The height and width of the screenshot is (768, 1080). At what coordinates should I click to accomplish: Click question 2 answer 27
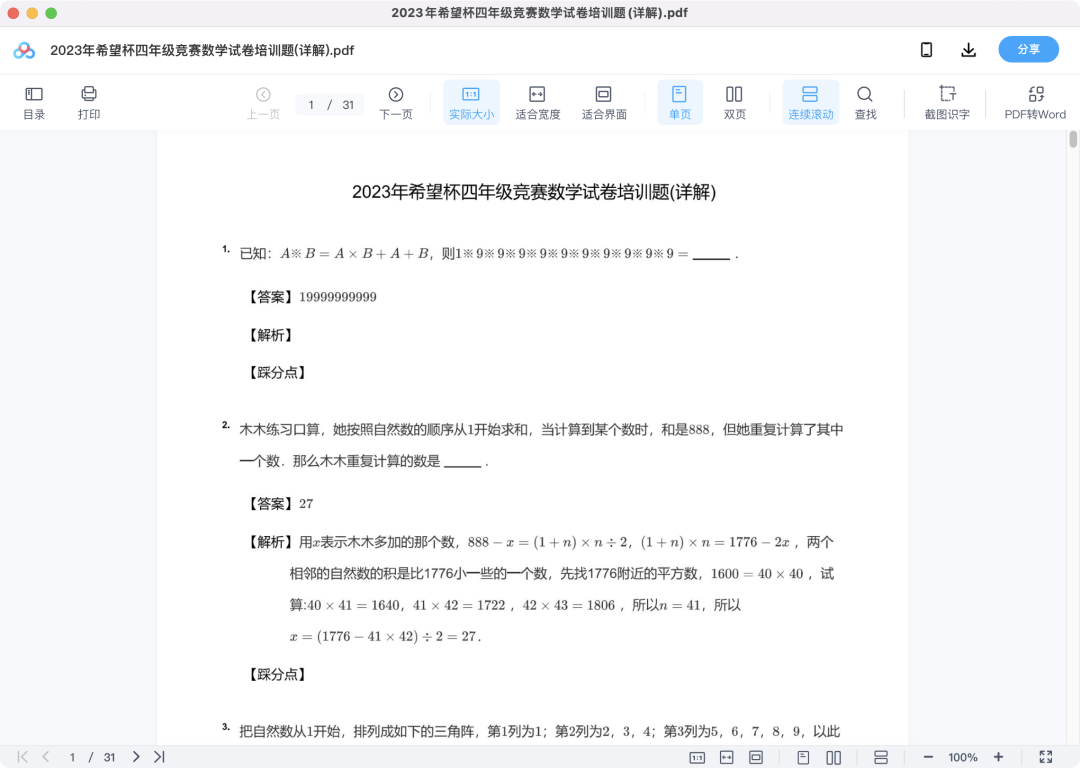point(306,504)
